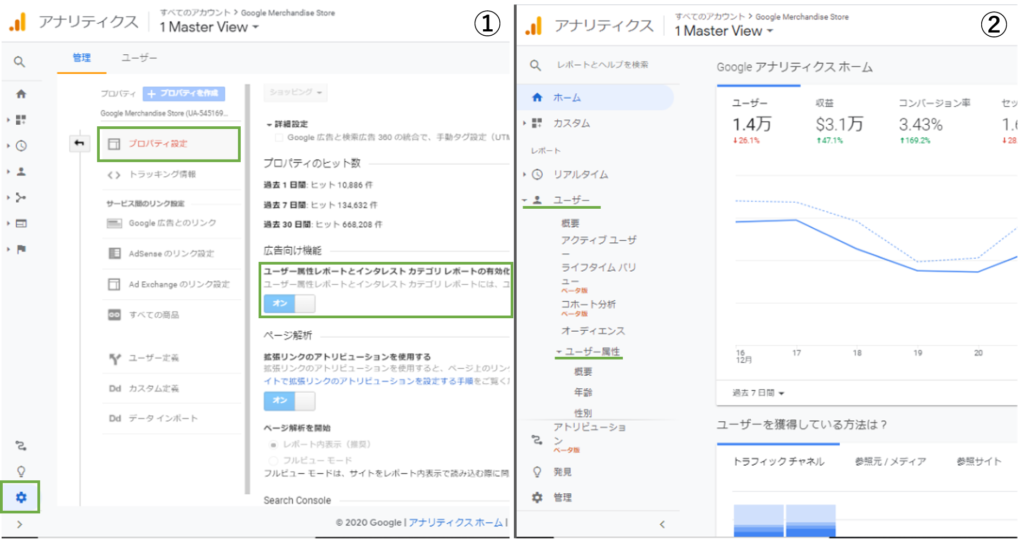
Task: Click the back arrow button beside the property column
Action: 79,143
